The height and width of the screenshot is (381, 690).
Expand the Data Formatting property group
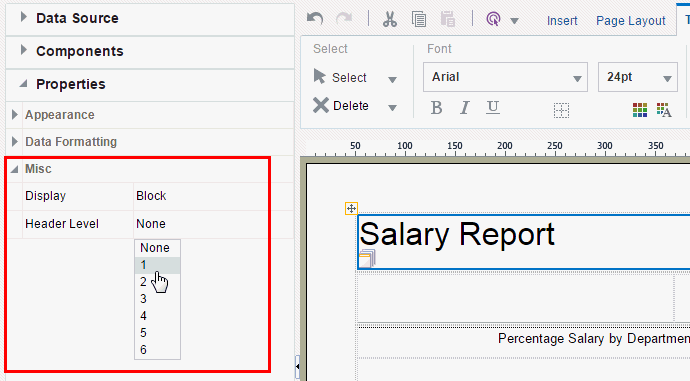click(15, 141)
